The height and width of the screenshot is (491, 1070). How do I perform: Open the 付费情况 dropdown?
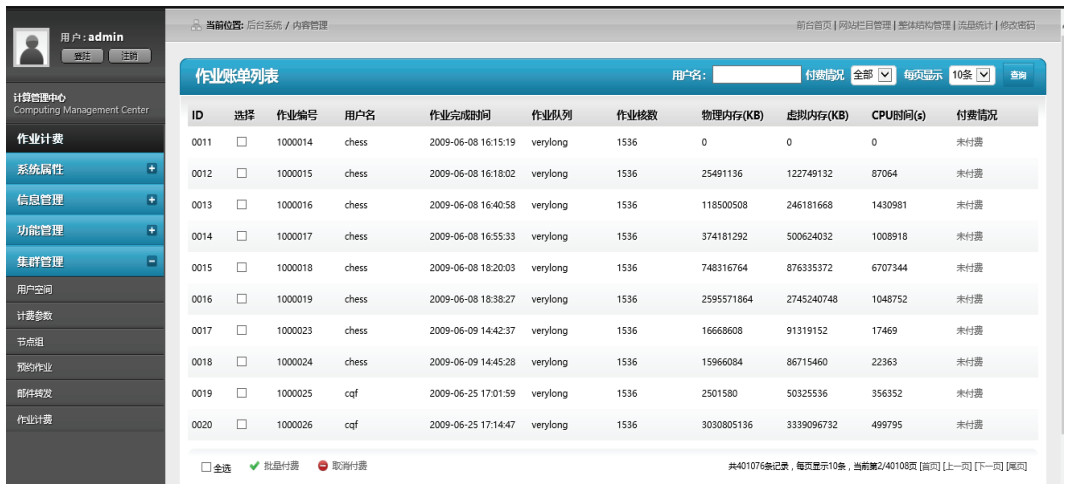pos(873,75)
